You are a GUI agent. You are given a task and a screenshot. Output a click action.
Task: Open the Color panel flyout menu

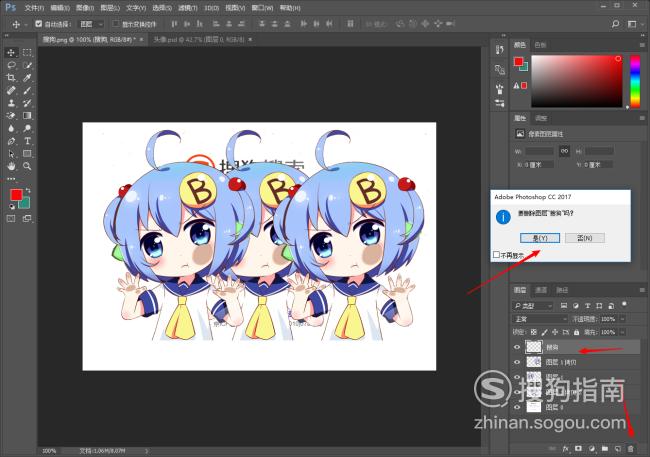[x=642, y=45]
